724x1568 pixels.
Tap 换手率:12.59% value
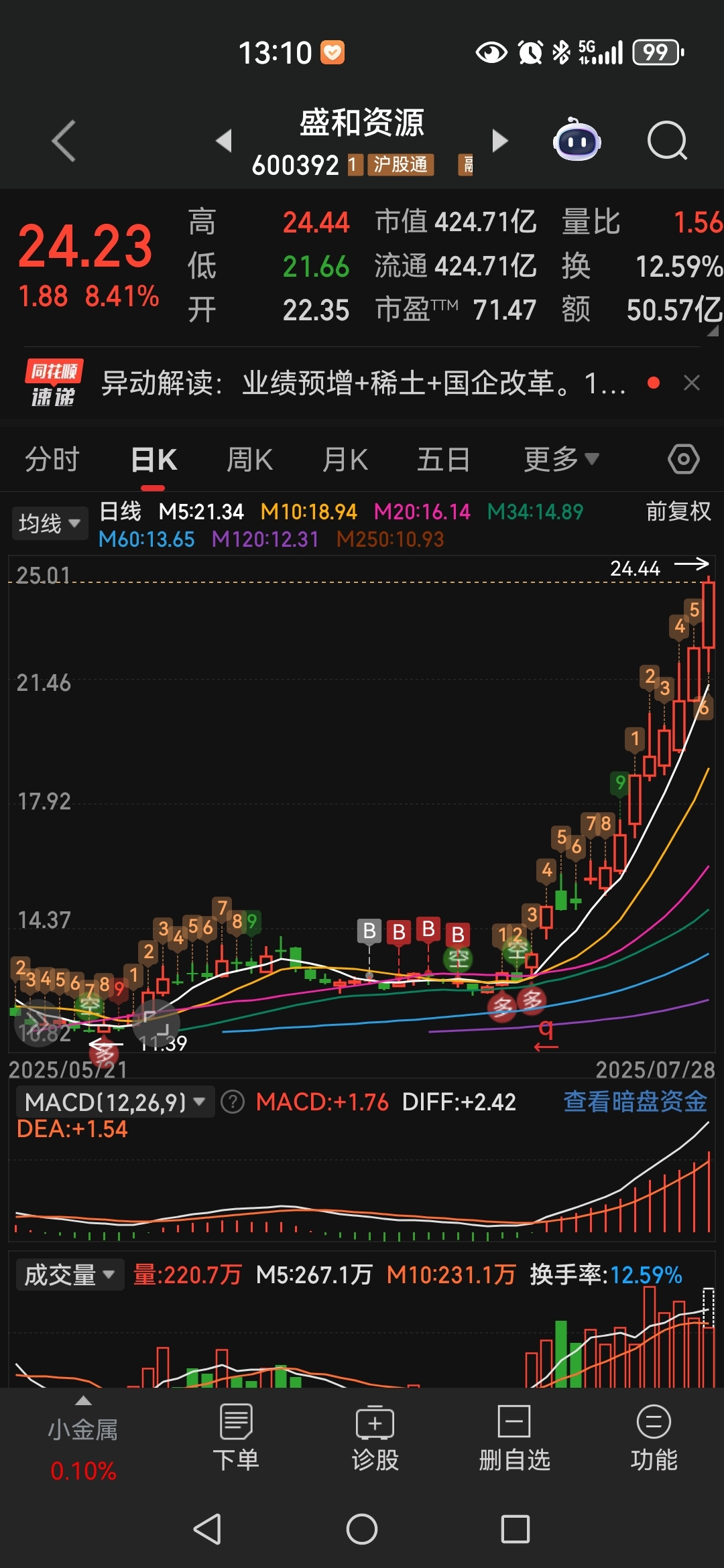click(x=606, y=1275)
